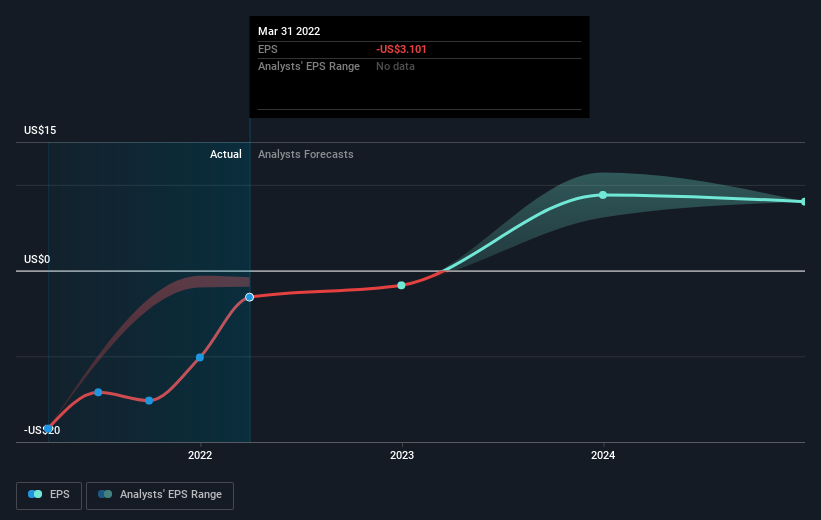Viewport: 821px width, 520px height.
Task: Toggle the Analysts' EPS Range legend
Action: pos(160,495)
